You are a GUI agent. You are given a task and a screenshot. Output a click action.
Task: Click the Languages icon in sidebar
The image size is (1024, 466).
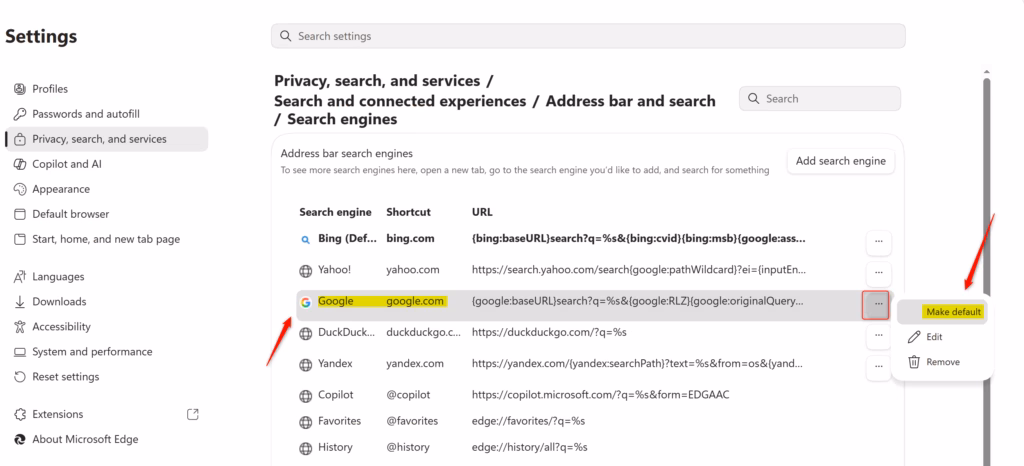[x=20, y=277]
